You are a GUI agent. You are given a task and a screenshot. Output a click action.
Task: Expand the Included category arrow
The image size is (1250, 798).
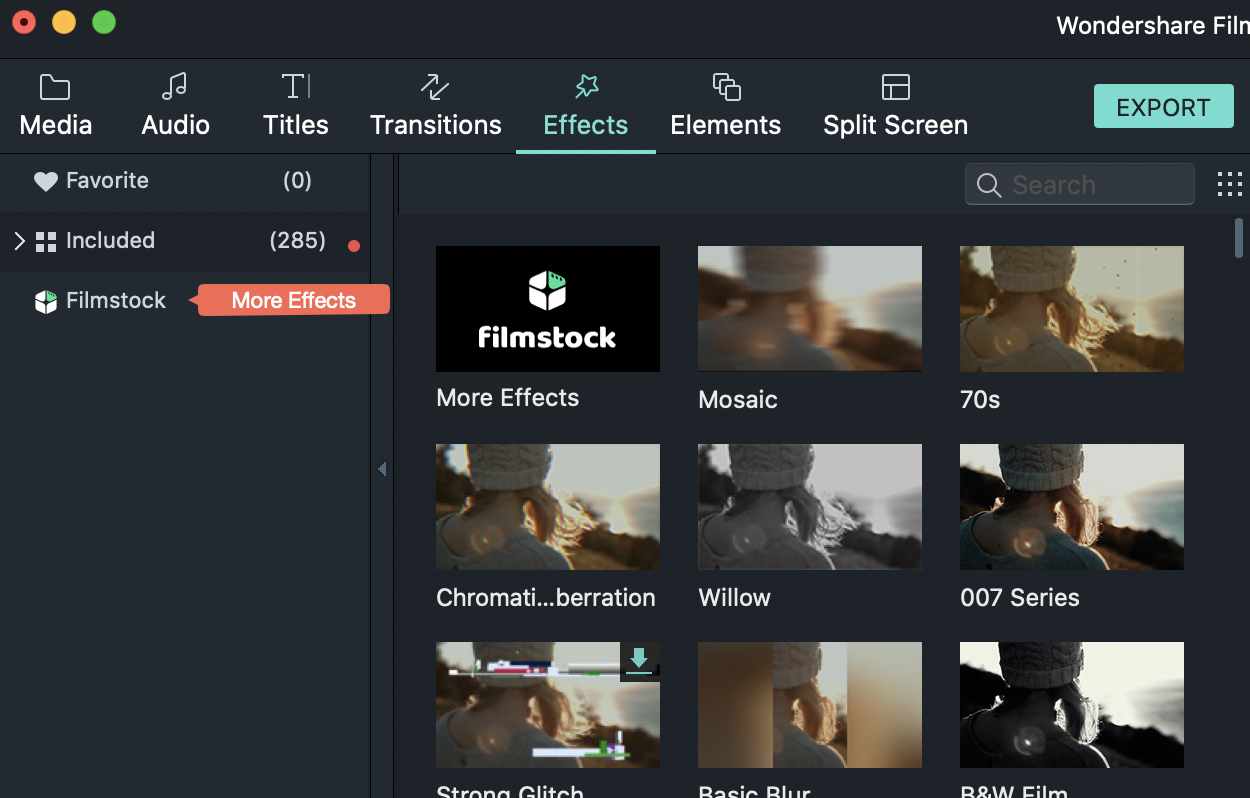19,241
